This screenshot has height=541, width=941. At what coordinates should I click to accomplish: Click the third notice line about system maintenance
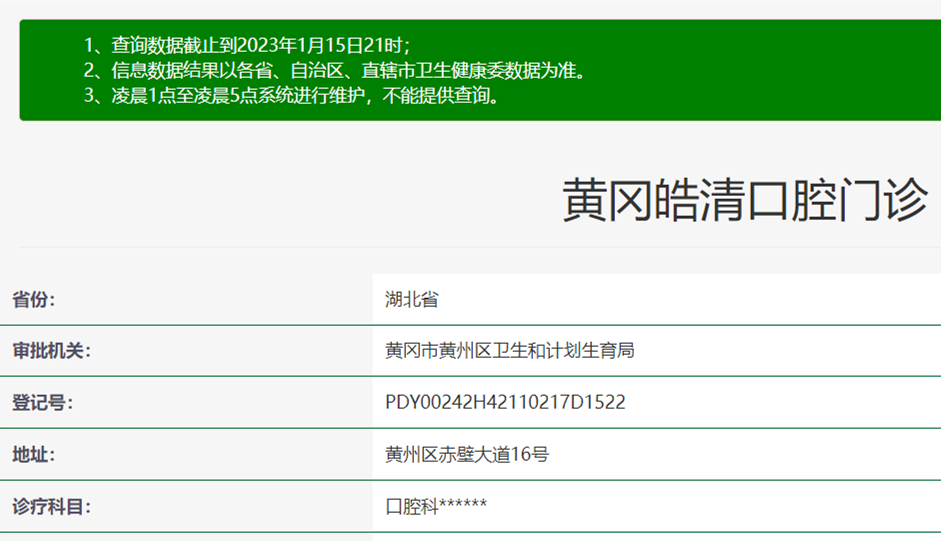point(291,97)
